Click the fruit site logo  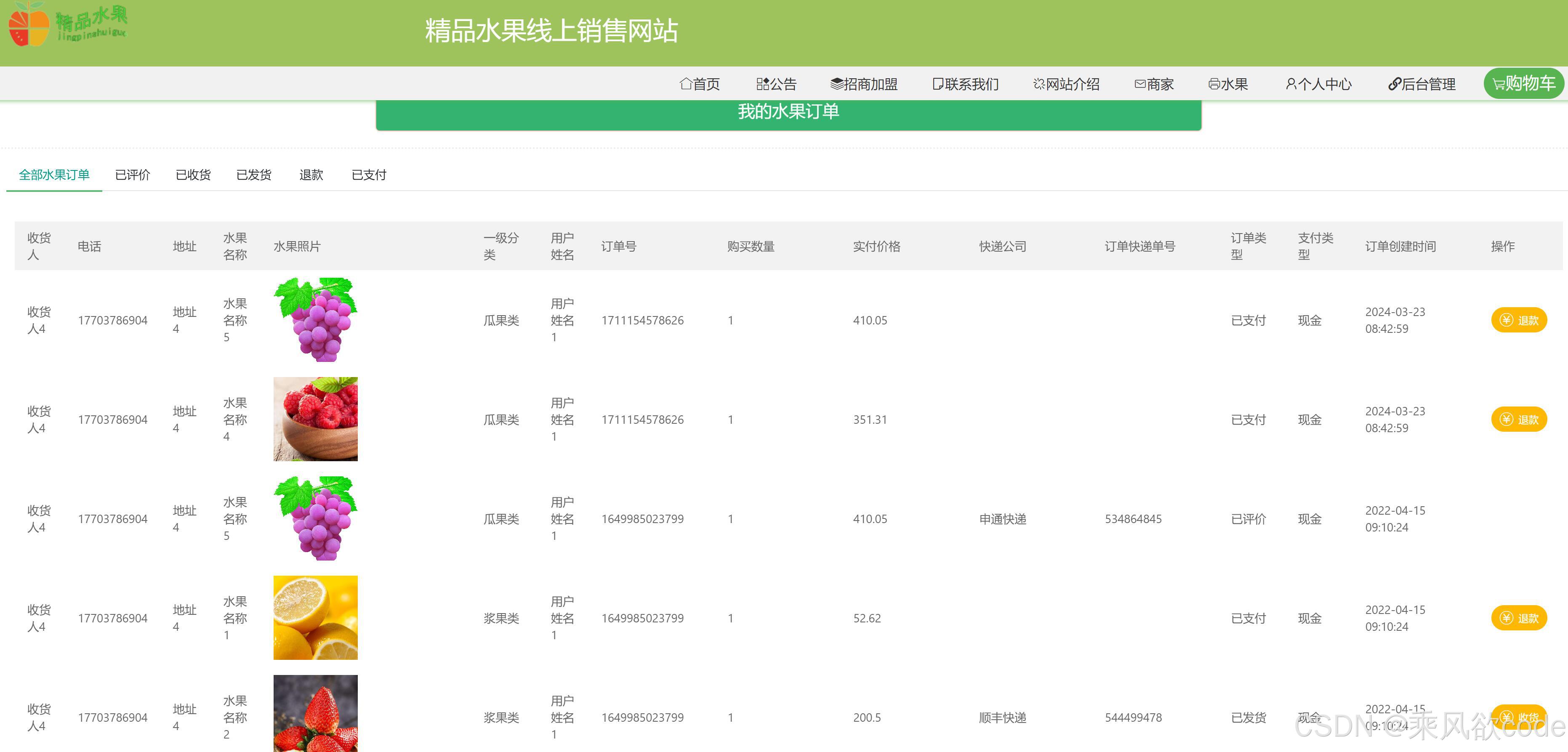coord(67,24)
